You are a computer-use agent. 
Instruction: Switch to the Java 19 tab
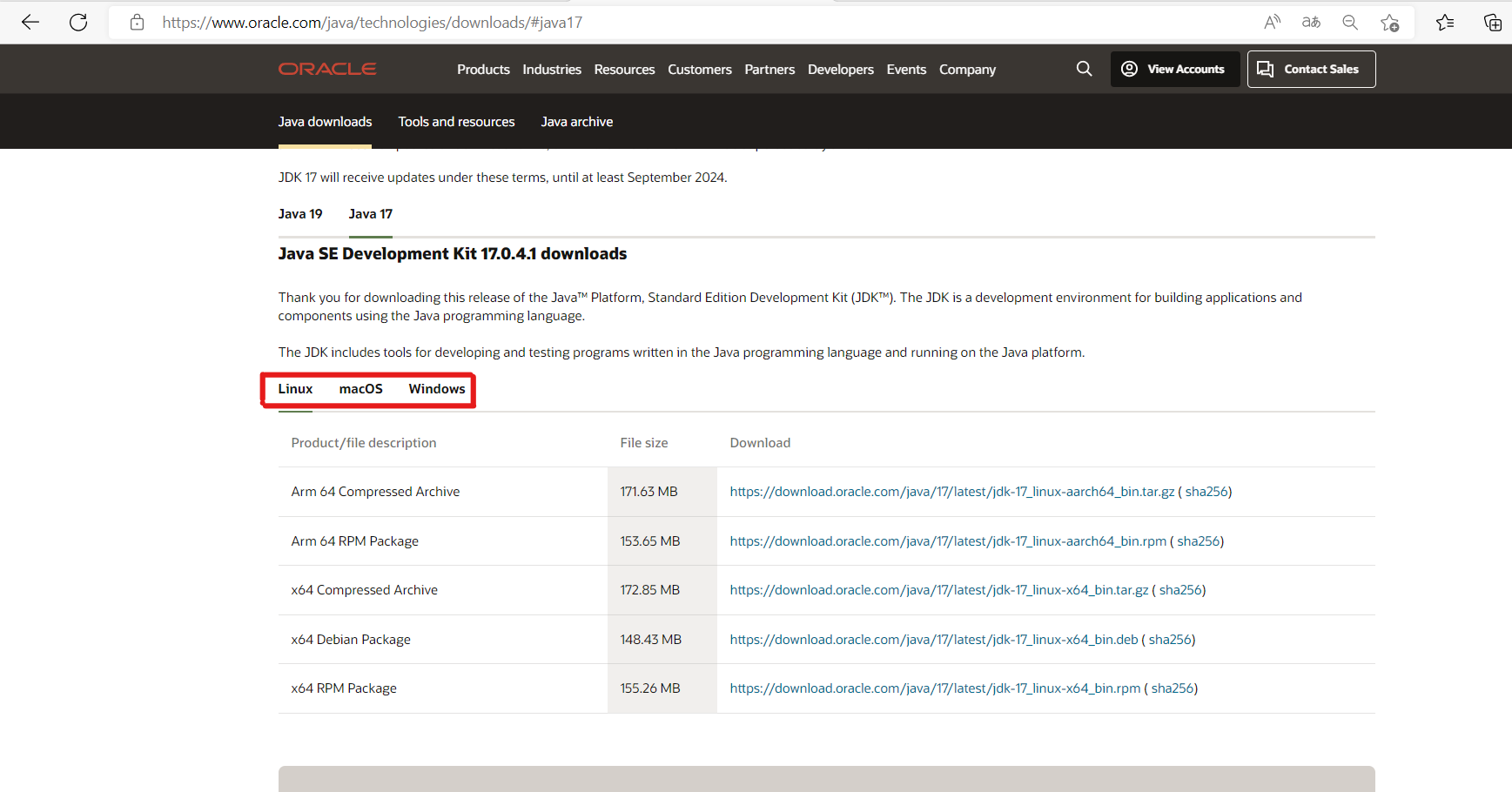click(300, 214)
